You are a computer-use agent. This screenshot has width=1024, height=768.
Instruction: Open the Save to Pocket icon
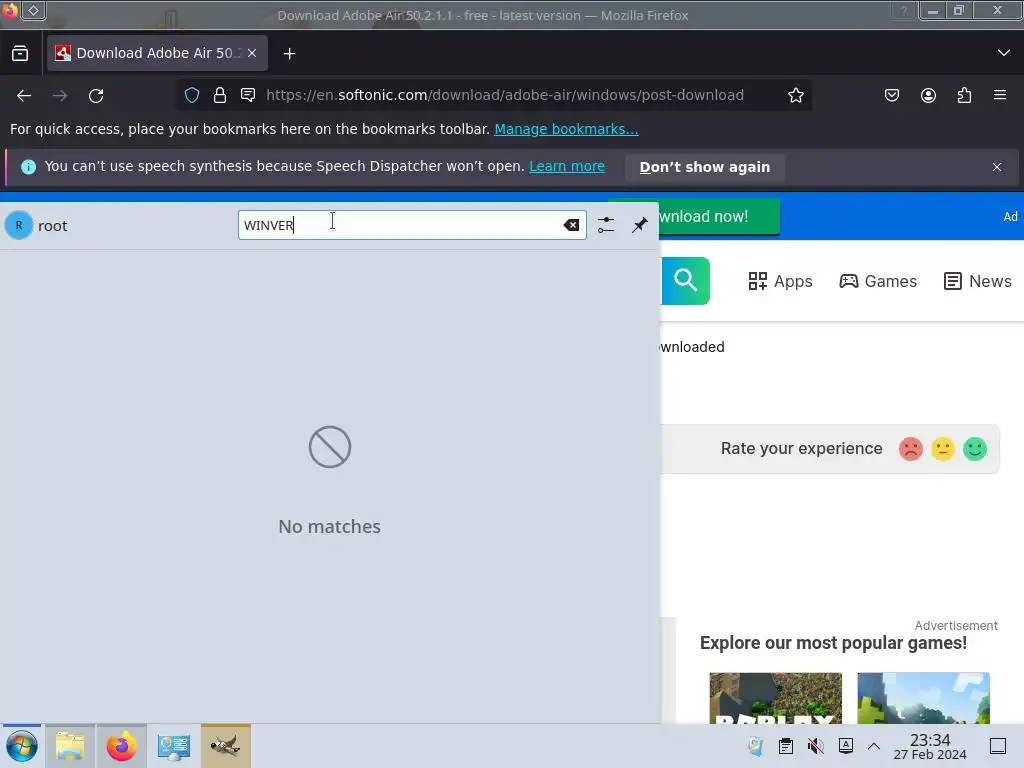click(892, 95)
